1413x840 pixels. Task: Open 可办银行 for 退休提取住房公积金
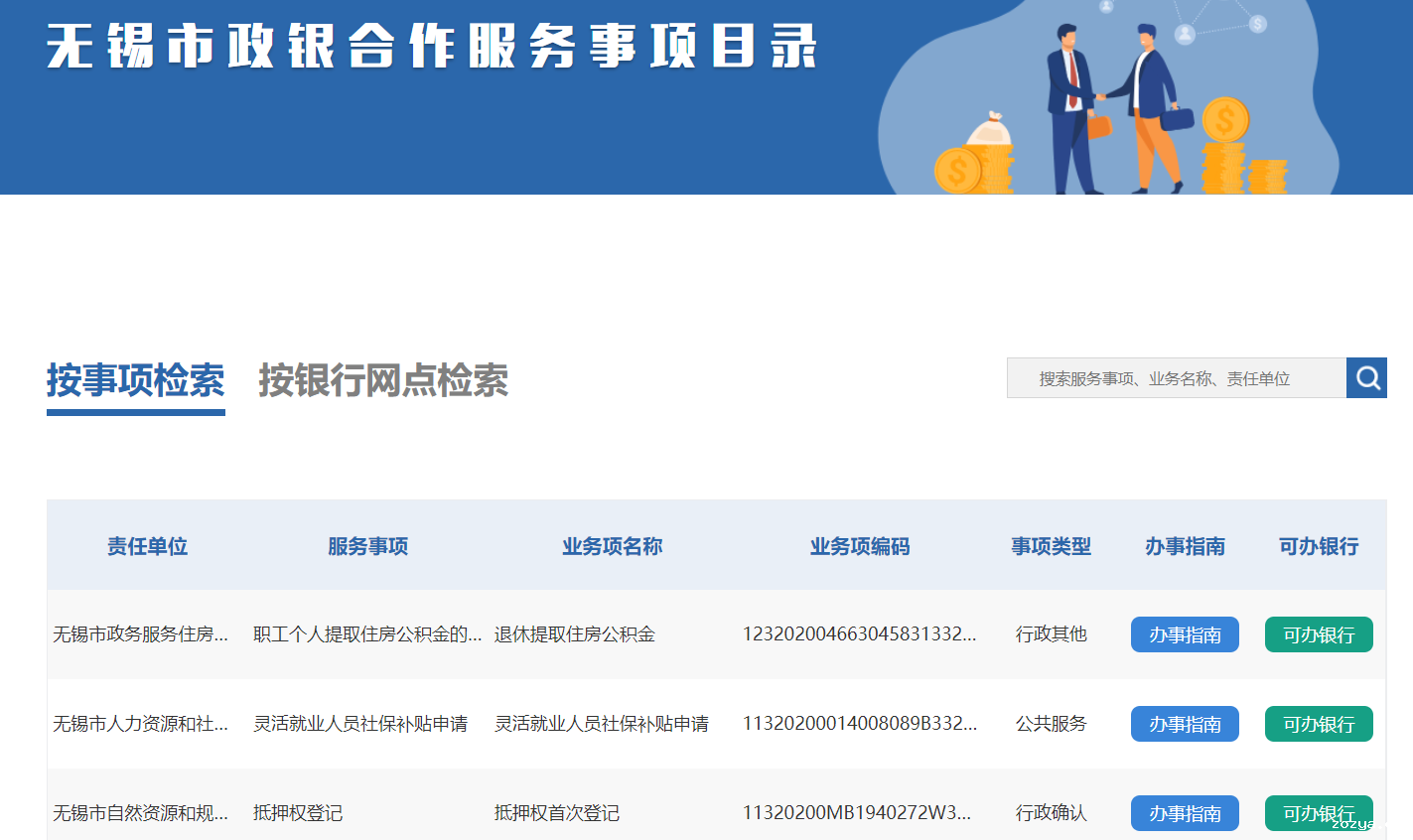[x=1319, y=634]
